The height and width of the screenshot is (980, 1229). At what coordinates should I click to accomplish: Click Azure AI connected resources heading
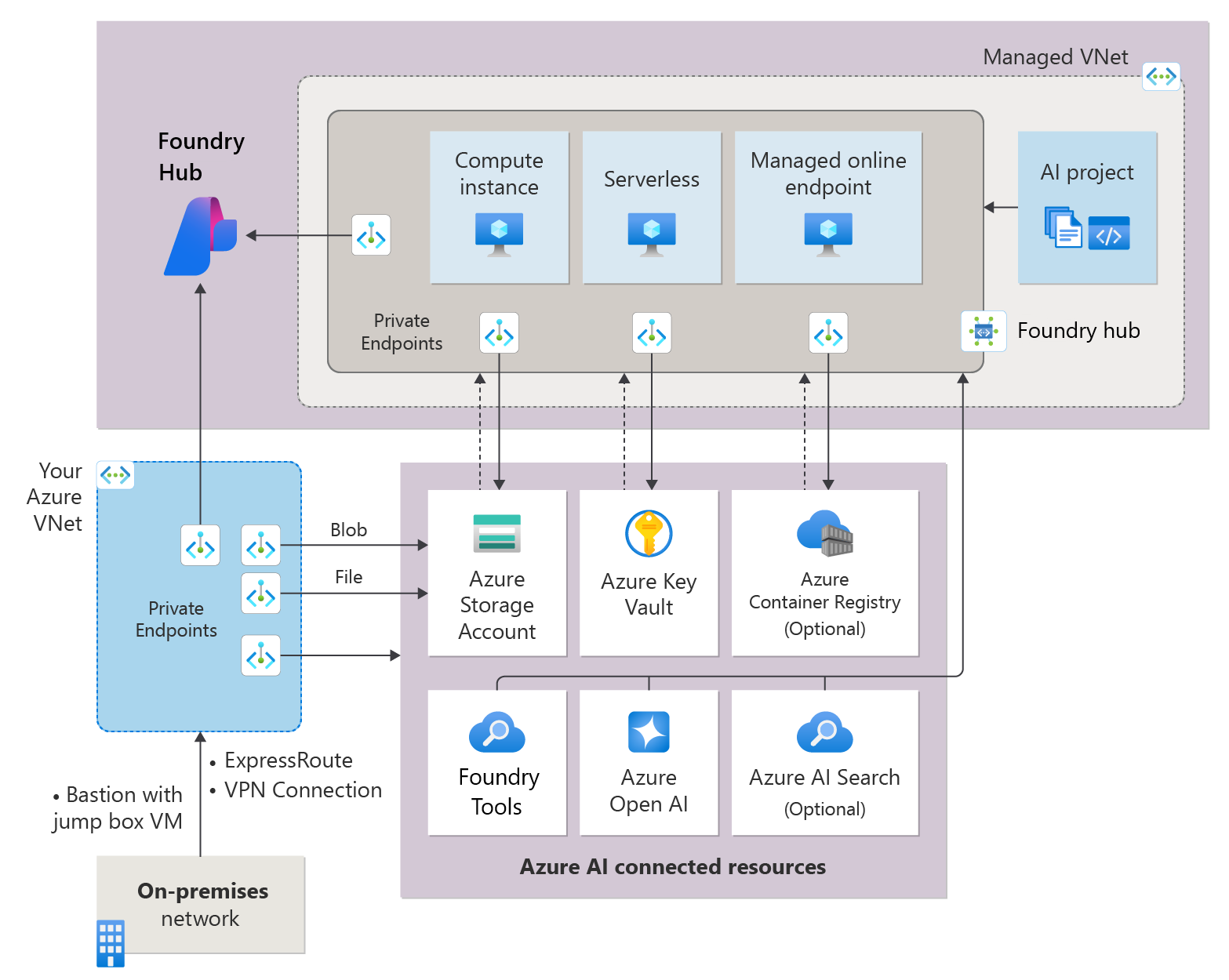click(x=673, y=867)
